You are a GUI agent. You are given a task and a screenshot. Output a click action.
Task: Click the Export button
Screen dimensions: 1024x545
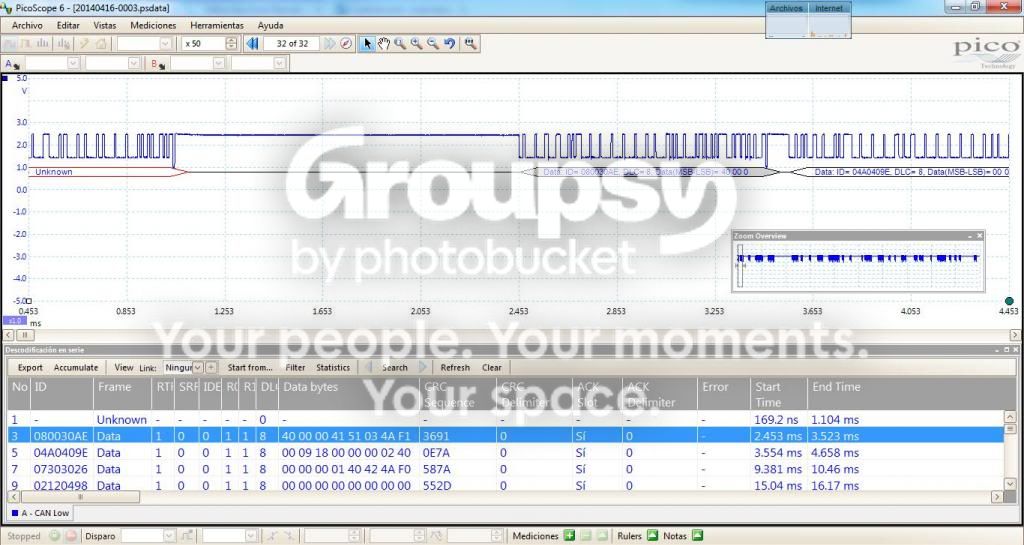[x=30, y=367]
